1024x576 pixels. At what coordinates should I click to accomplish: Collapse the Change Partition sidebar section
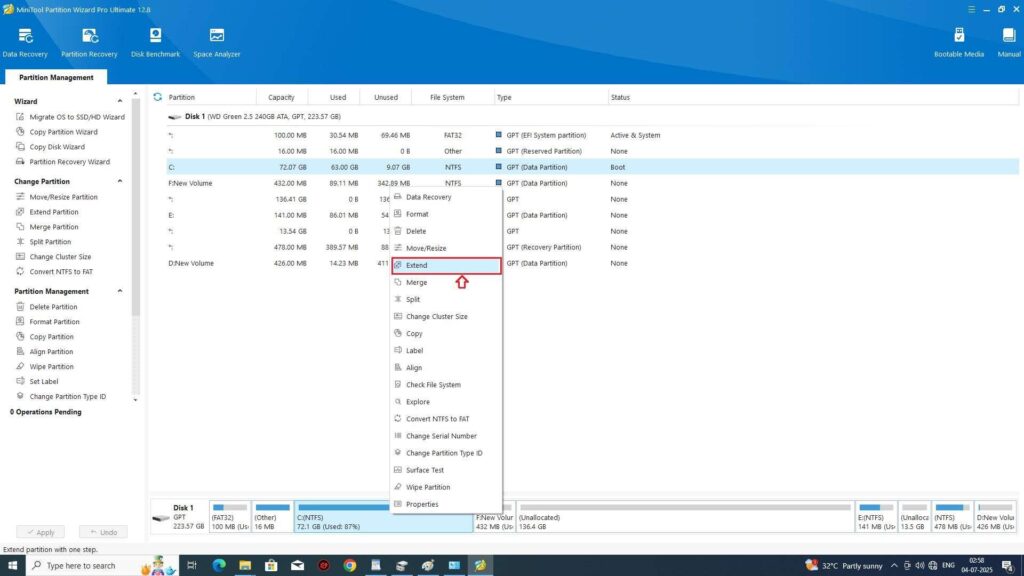click(x=121, y=181)
